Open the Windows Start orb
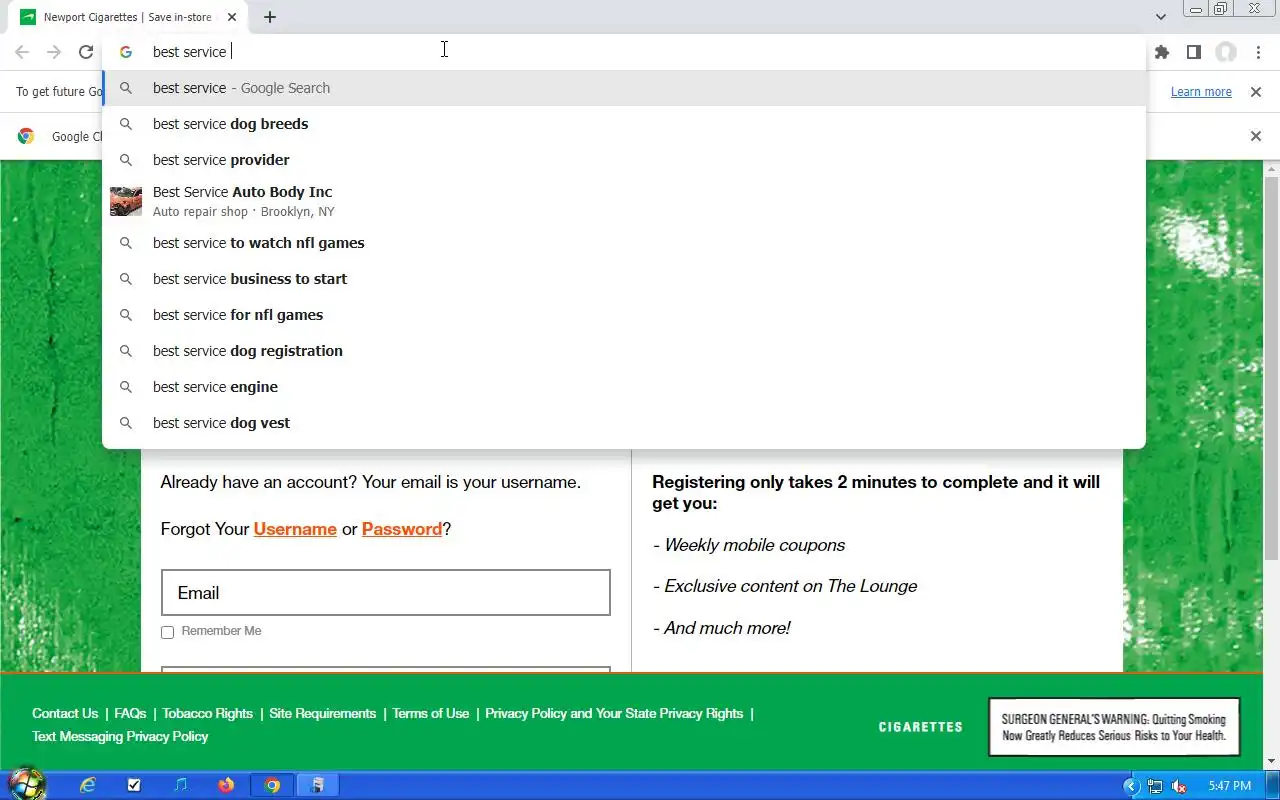This screenshot has width=1280, height=800. (26, 785)
